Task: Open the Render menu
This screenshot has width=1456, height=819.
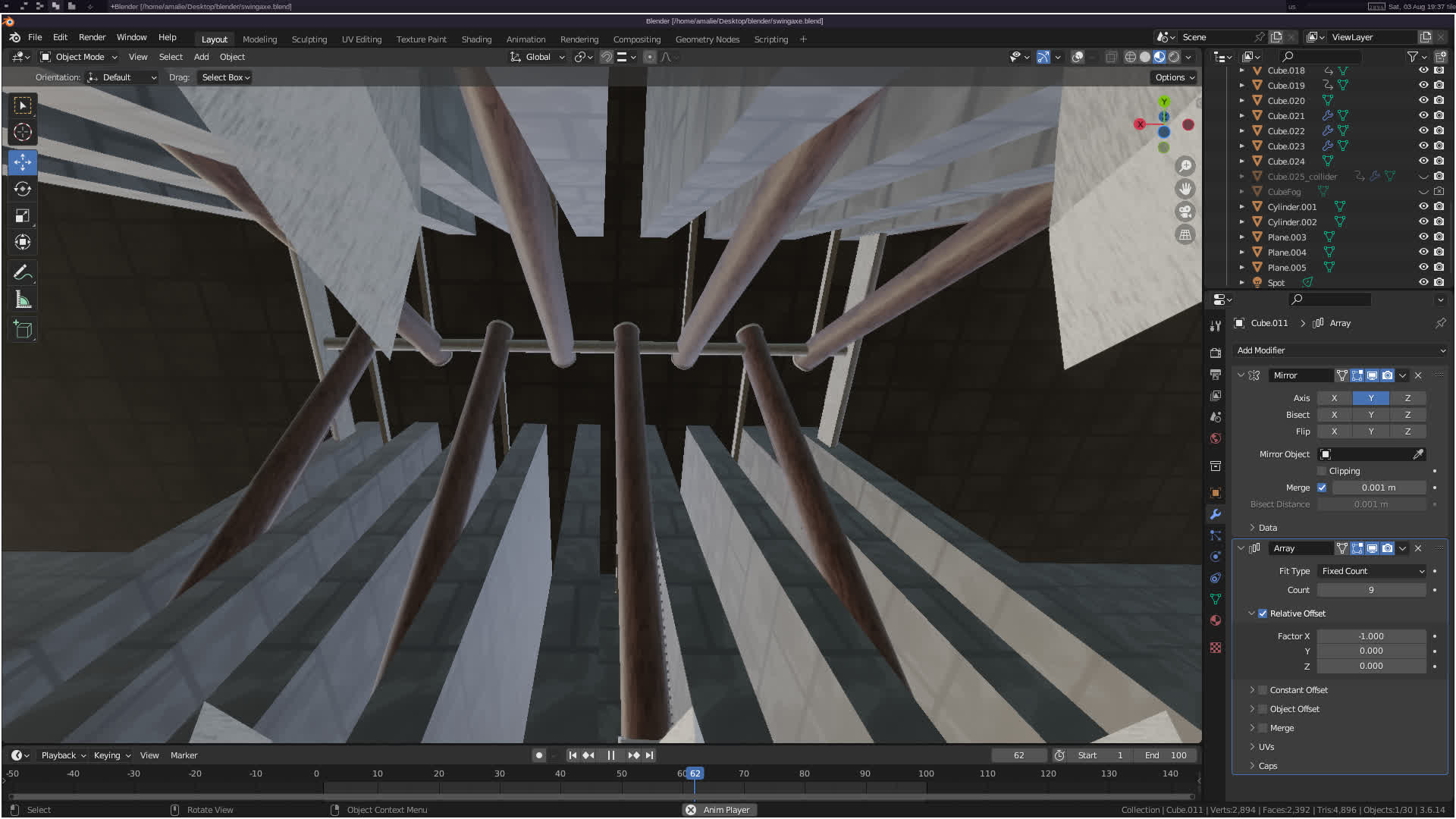Action: [92, 37]
